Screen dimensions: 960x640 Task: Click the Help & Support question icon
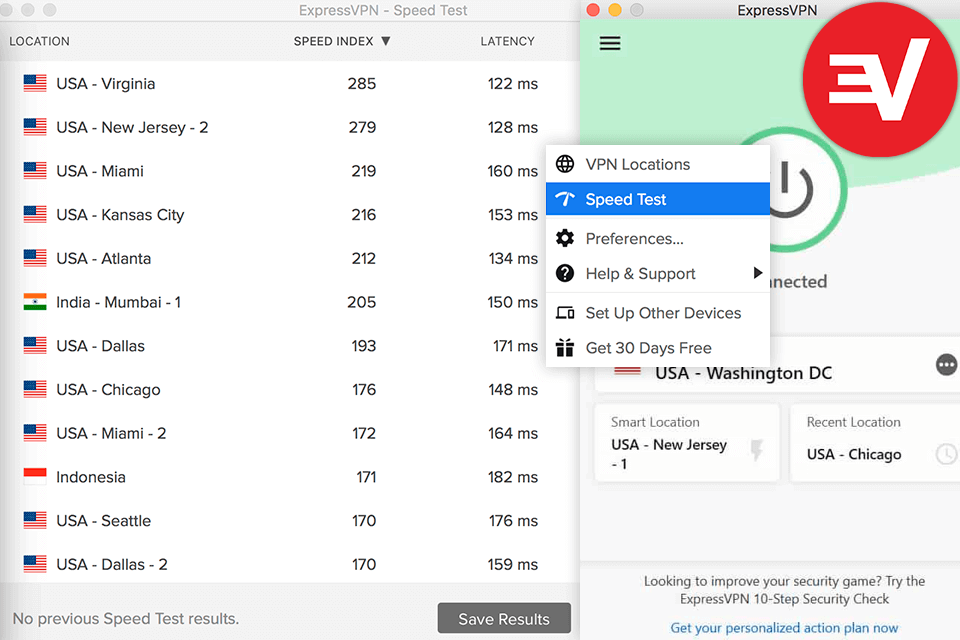[565, 273]
